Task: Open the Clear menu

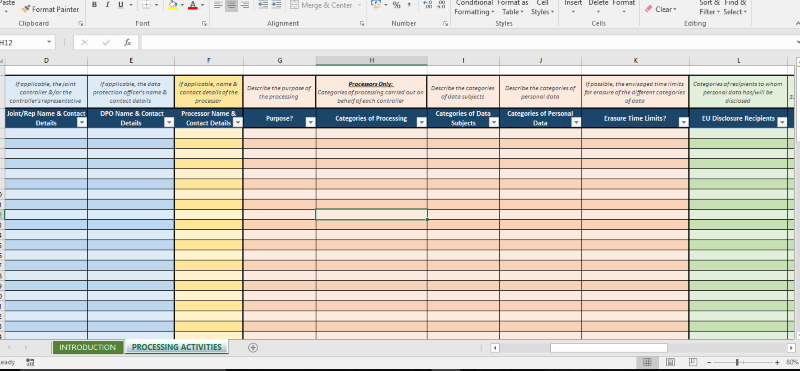Action: click(x=661, y=9)
